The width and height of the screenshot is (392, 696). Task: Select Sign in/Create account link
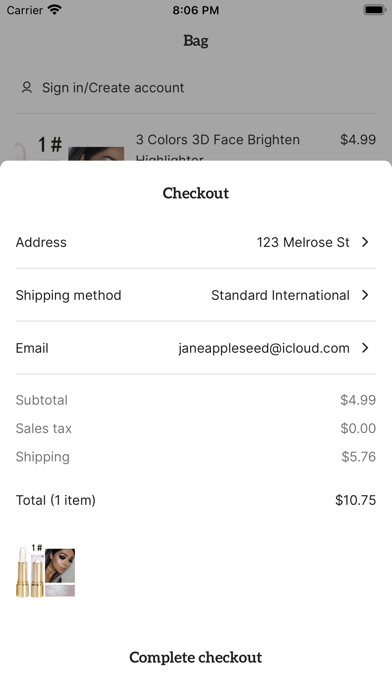[x=113, y=87]
